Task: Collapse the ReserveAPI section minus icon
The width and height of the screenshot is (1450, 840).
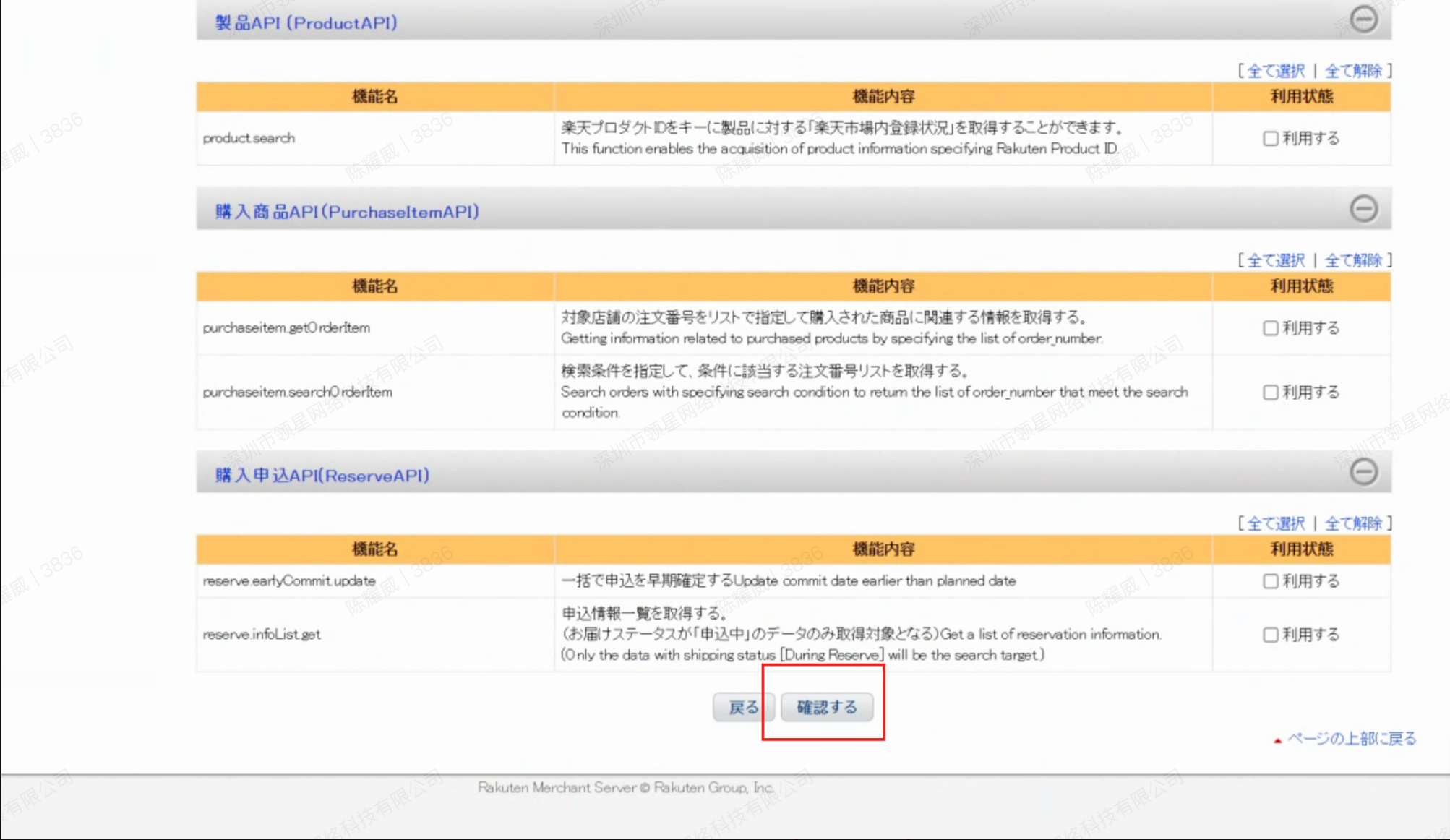Action: click(x=1363, y=472)
